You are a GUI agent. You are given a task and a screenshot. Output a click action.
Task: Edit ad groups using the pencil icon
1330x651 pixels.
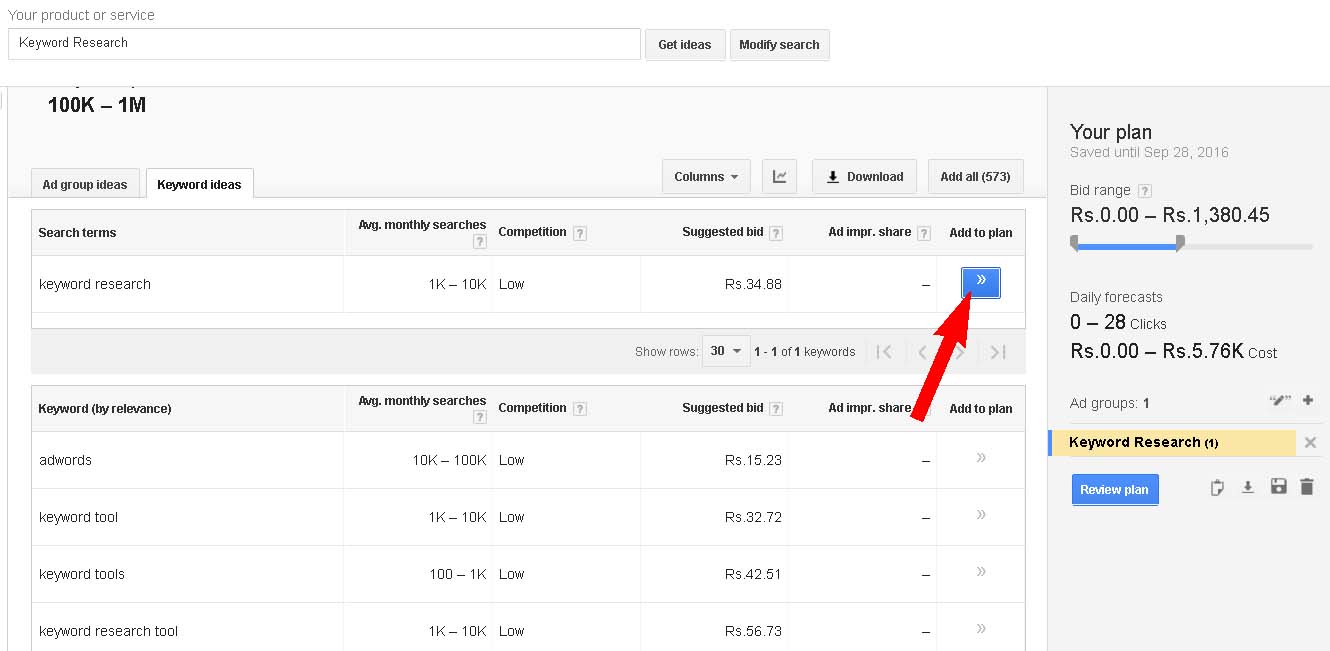coord(1279,399)
